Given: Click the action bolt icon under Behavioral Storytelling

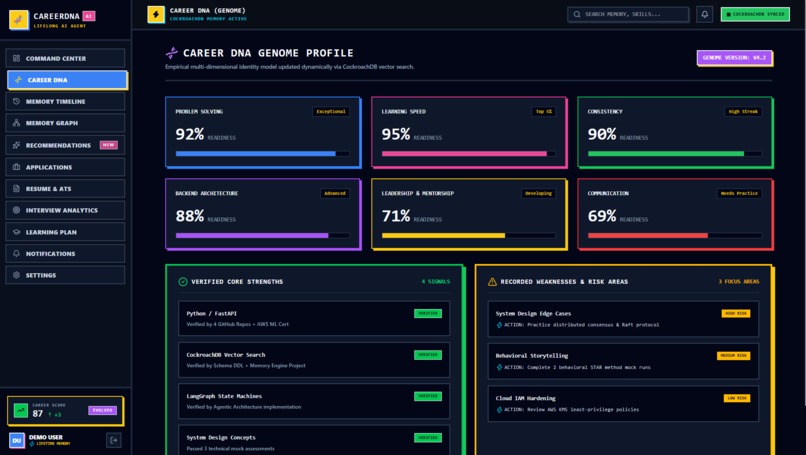Looking at the screenshot, I should (499, 367).
